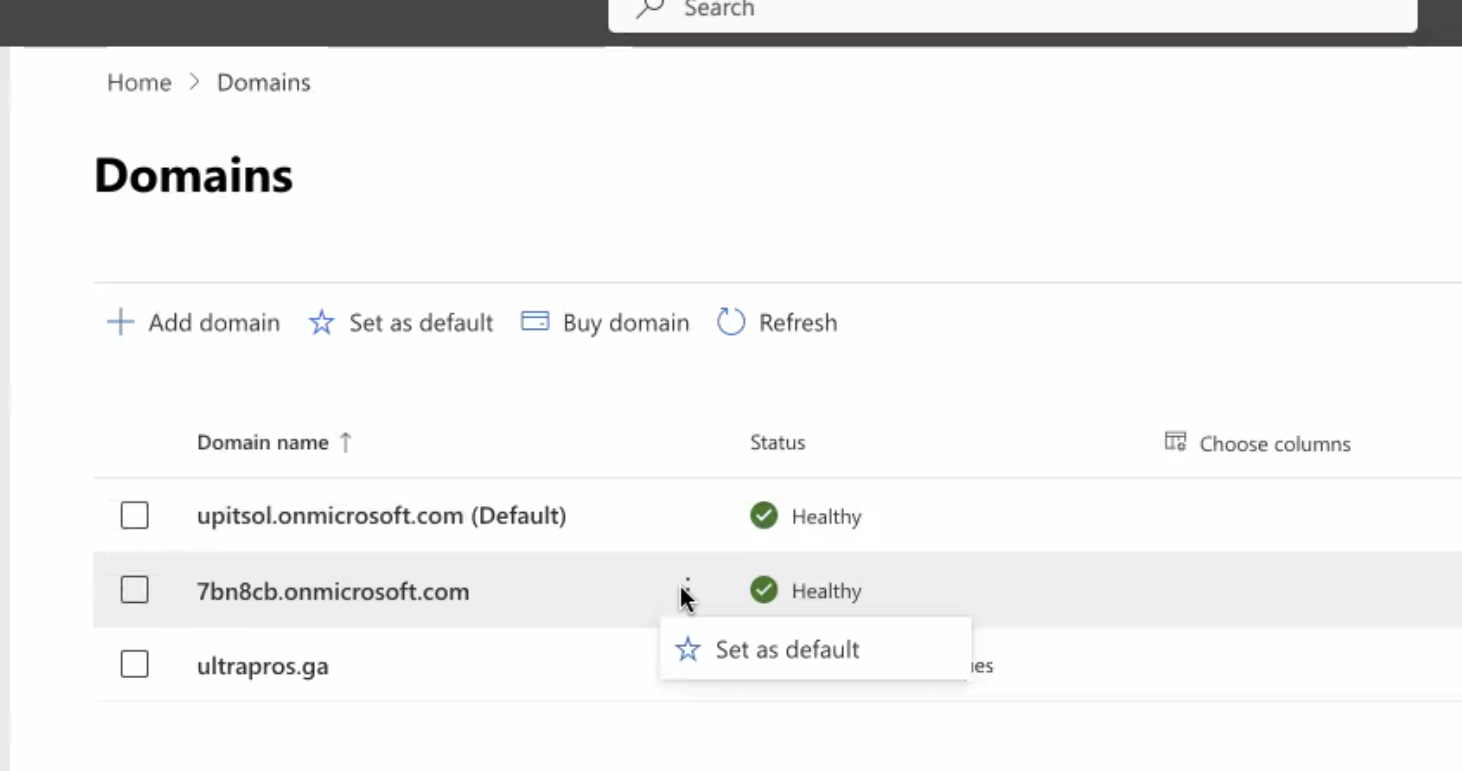Click the Refresh circular arrow icon
Image resolution: width=1462 pixels, height=771 pixels.
coord(730,322)
